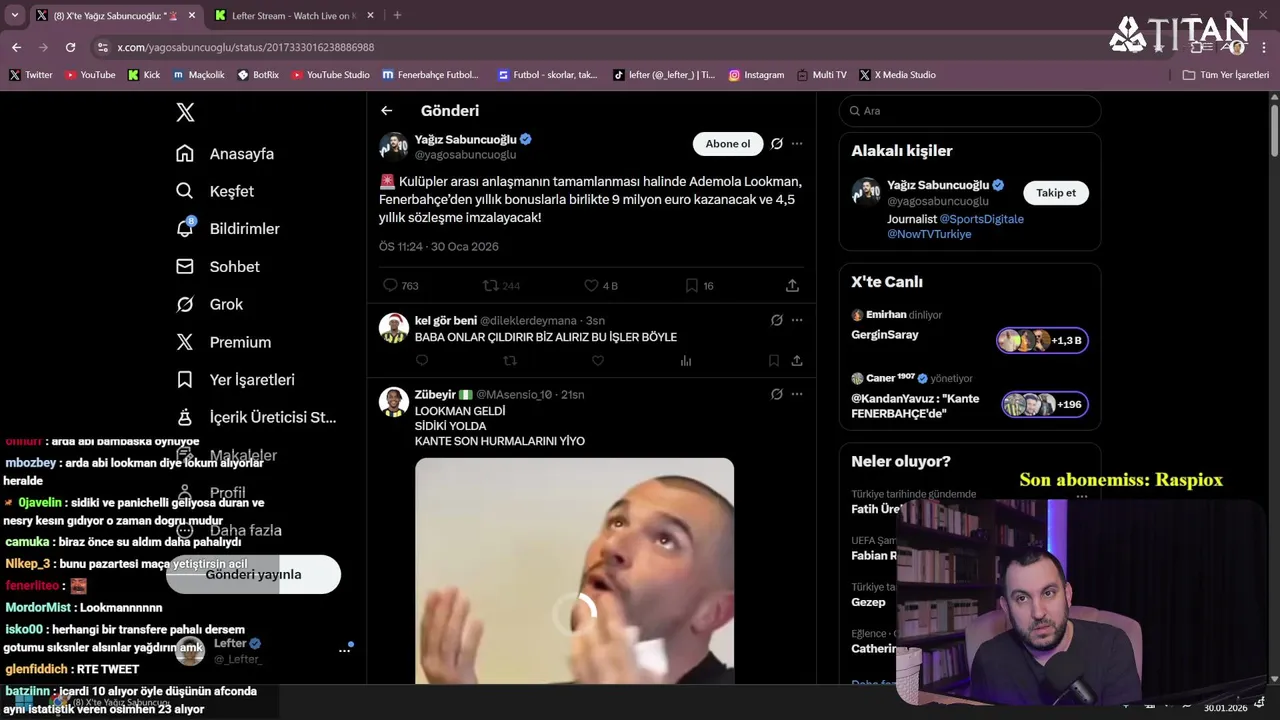1280x720 pixels.
Task: Open Anasayfa home page
Action: 225,153
